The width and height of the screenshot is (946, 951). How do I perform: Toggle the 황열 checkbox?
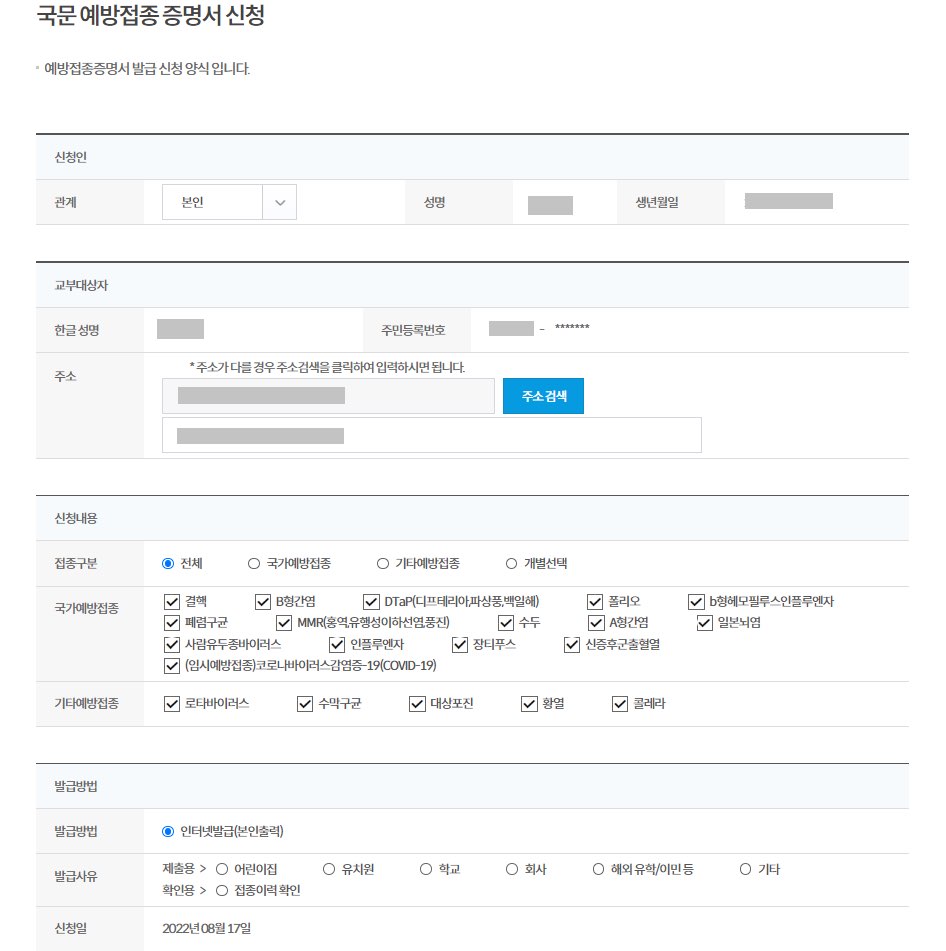[528, 704]
